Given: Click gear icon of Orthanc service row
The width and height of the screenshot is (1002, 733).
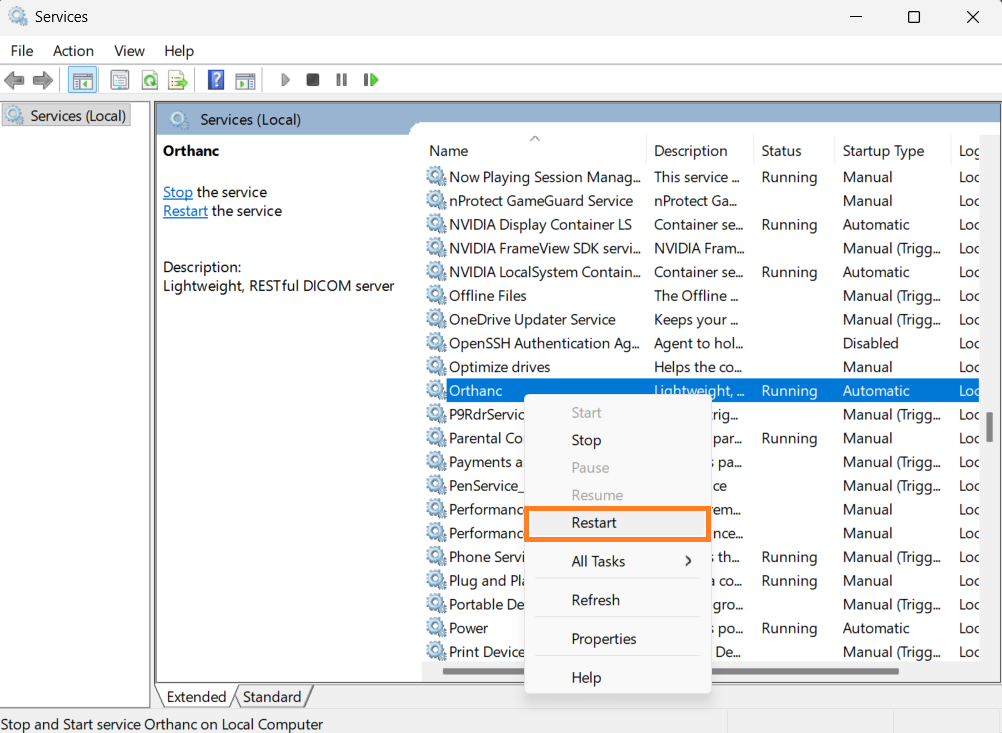Looking at the screenshot, I should [436, 390].
